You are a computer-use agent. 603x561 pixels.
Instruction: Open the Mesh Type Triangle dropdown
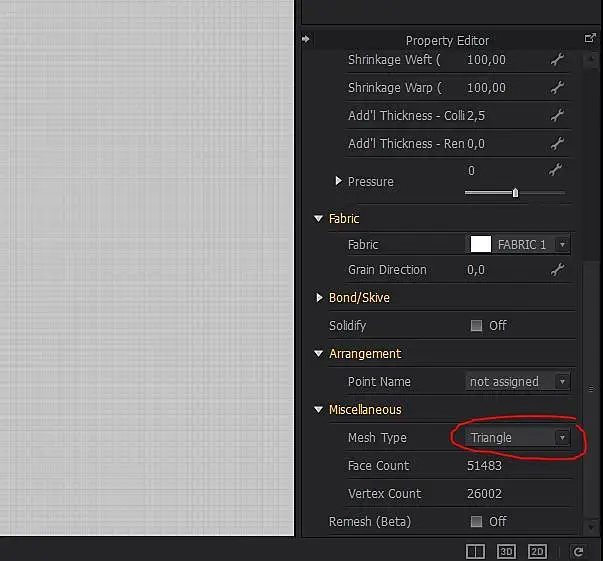point(518,438)
